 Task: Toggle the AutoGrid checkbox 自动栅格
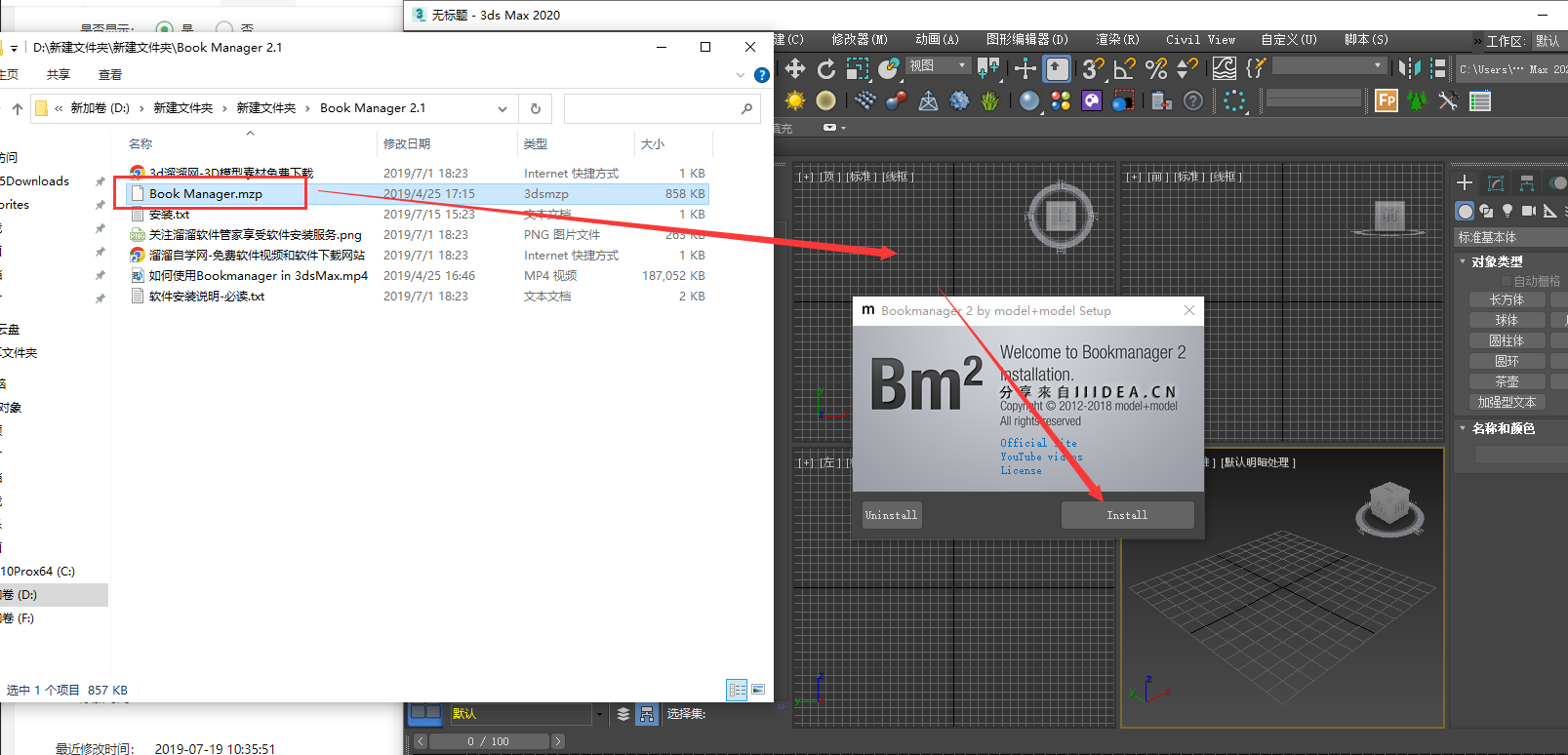pyautogui.click(x=1507, y=281)
